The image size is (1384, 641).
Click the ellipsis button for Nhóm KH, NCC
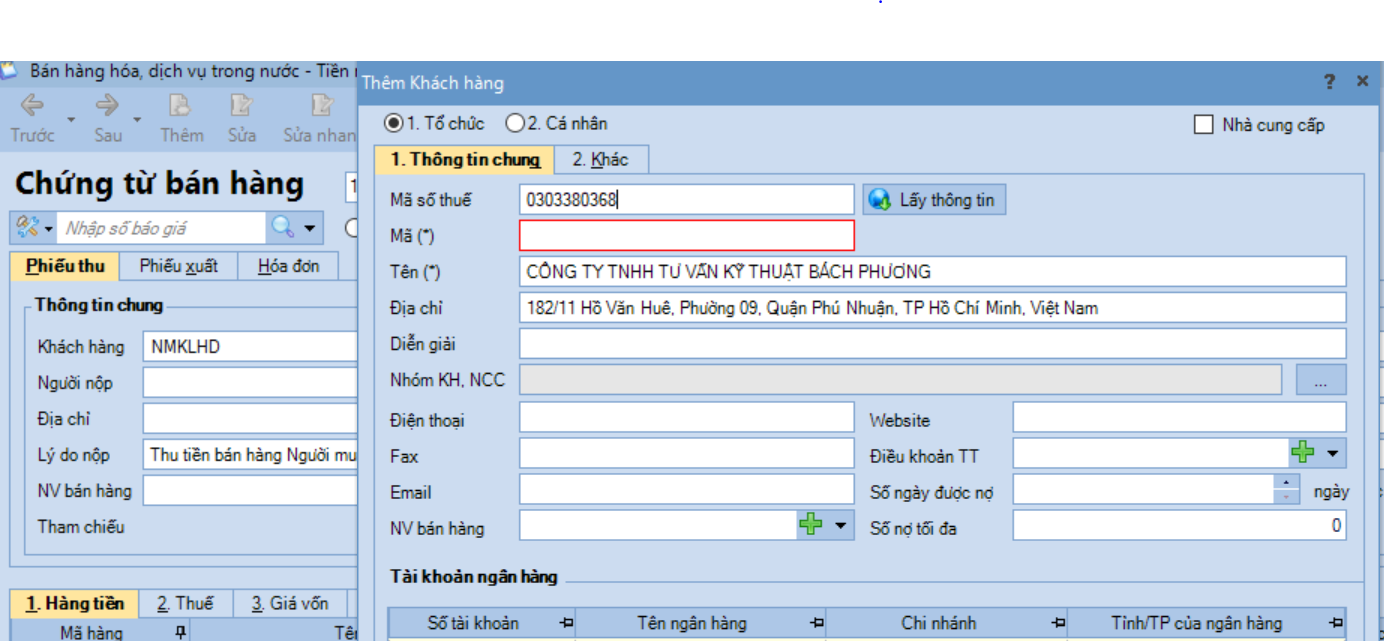coord(1321,380)
